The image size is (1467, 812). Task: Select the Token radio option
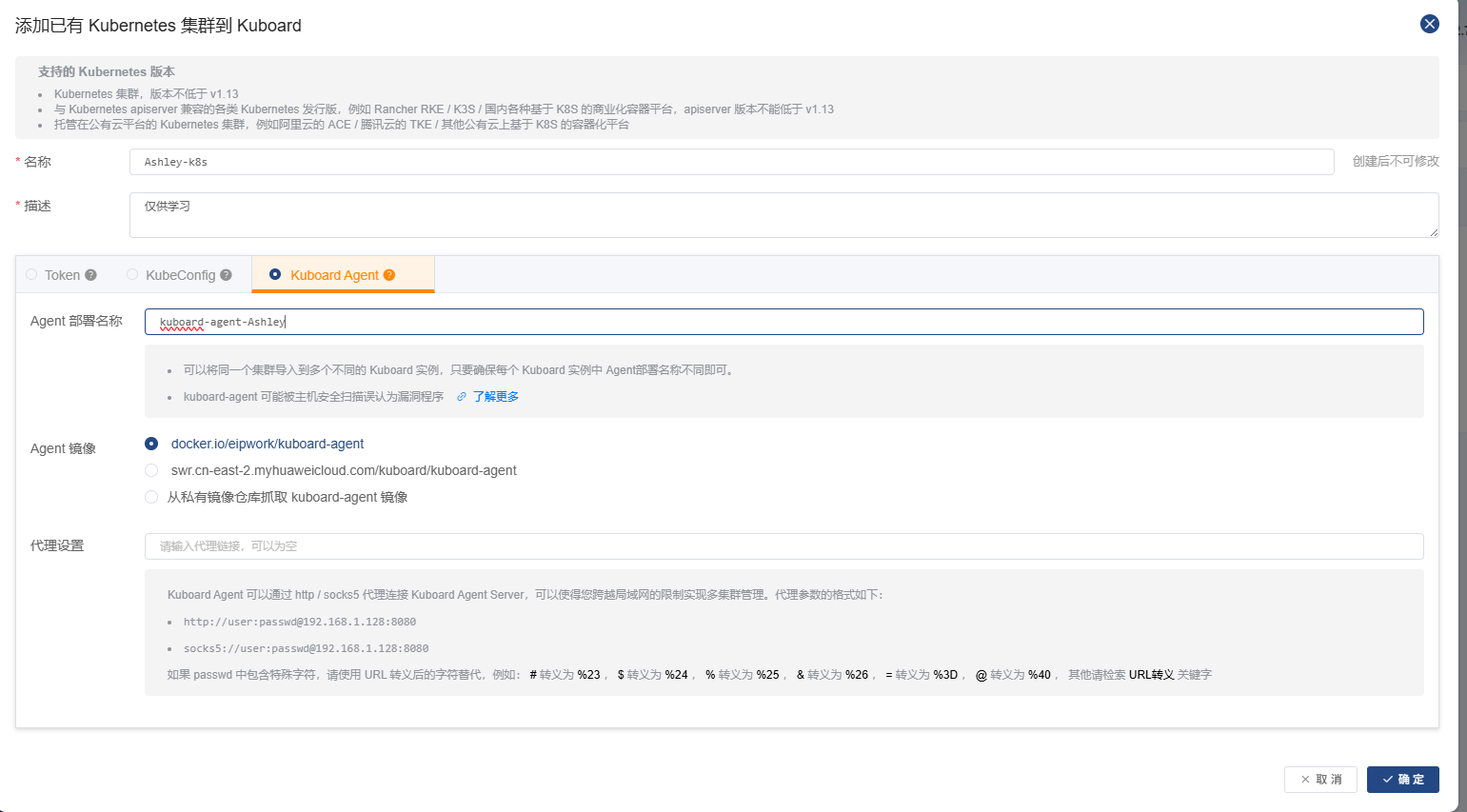31,274
